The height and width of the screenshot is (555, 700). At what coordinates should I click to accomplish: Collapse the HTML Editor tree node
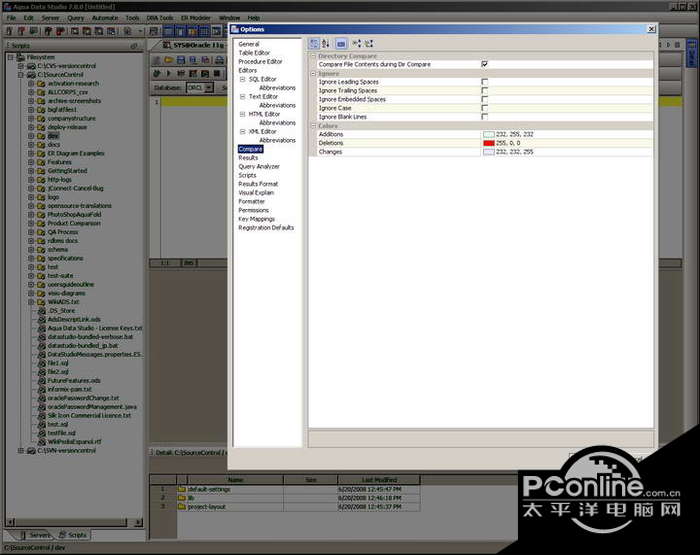[x=242, y=114]
